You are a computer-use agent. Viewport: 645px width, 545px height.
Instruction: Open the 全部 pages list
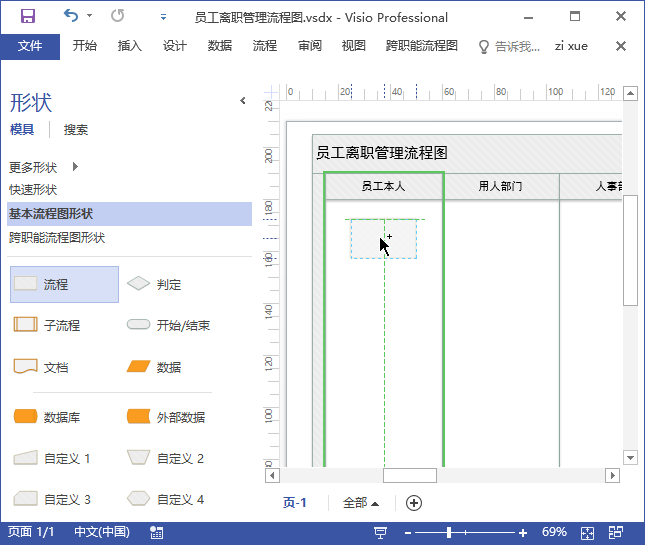pos(361,503)
